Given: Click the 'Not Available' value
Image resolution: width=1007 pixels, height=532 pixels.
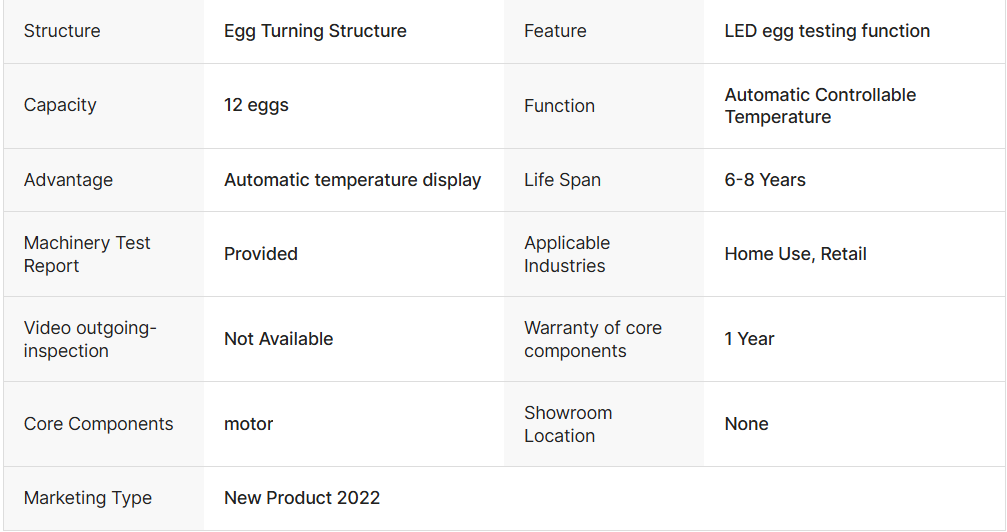Looking at the screenshot, I should coord(278,339).
